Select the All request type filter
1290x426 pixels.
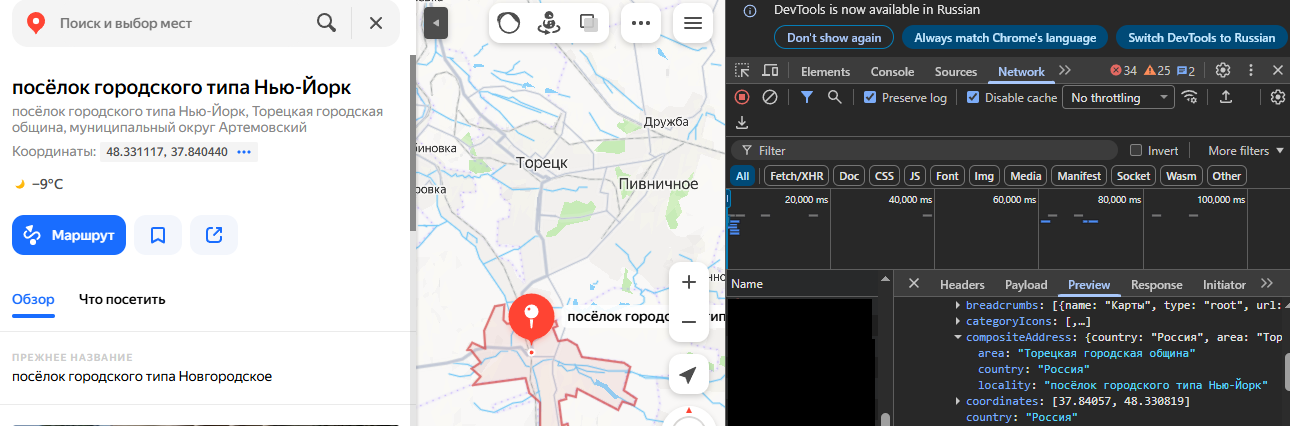click(743, 176)
